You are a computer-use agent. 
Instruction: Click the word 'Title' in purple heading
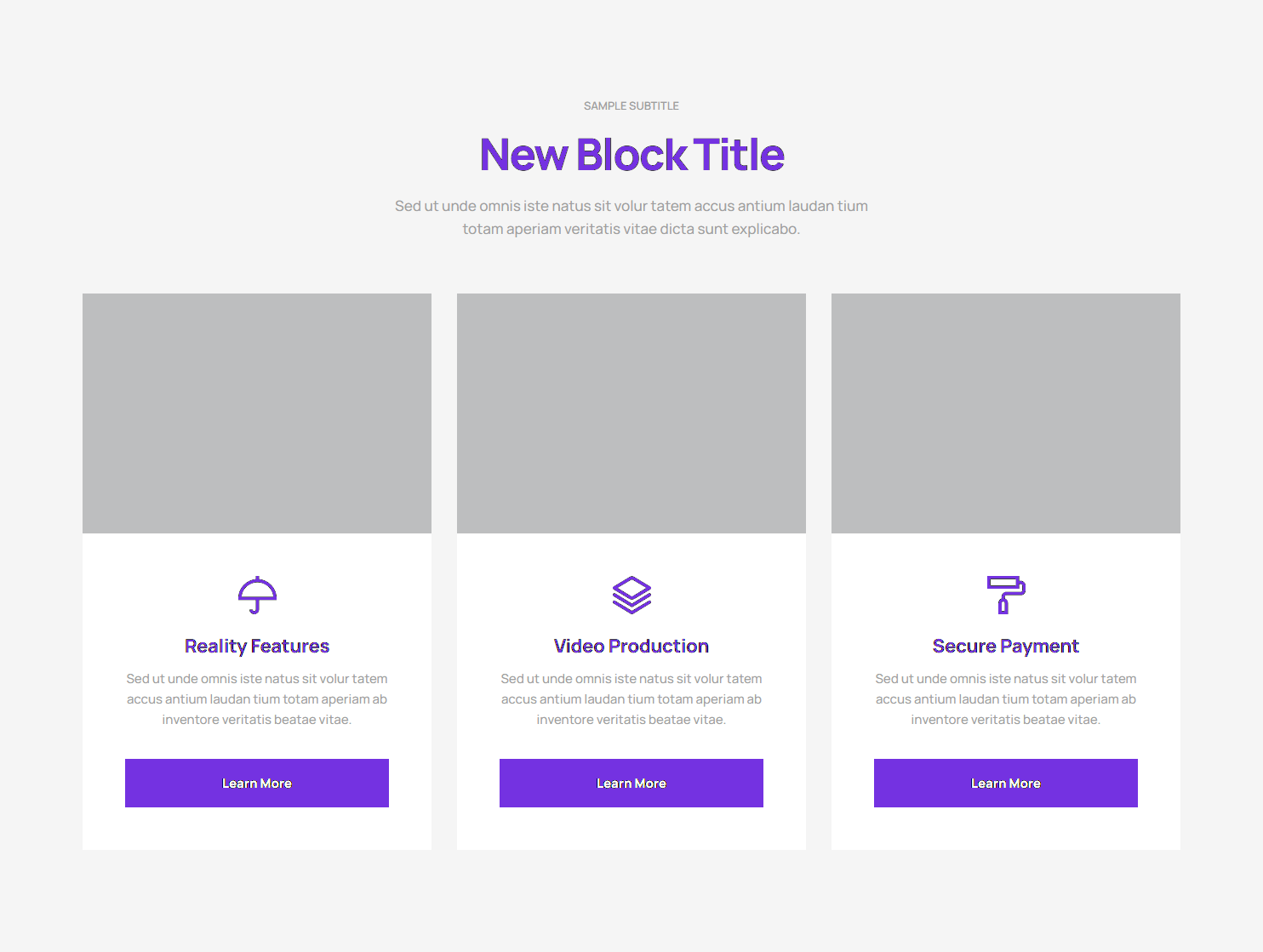(x=739, y=156)
